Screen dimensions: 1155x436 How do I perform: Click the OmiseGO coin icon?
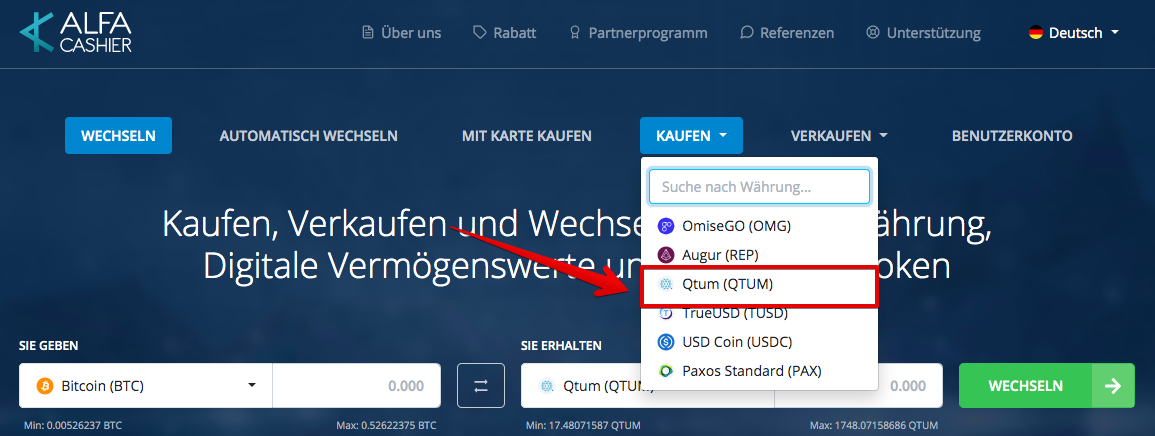(x=666, y=226)
